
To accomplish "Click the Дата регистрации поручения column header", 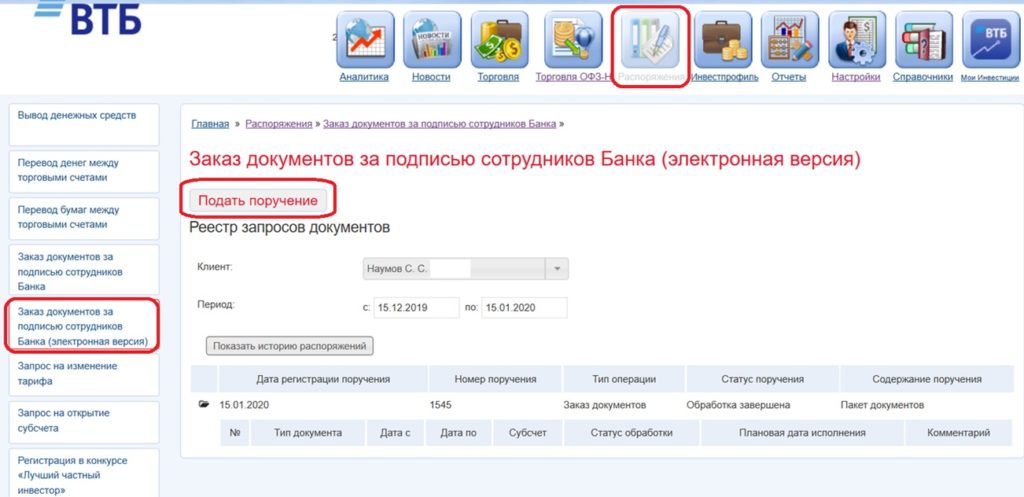I will click(323, 379).
